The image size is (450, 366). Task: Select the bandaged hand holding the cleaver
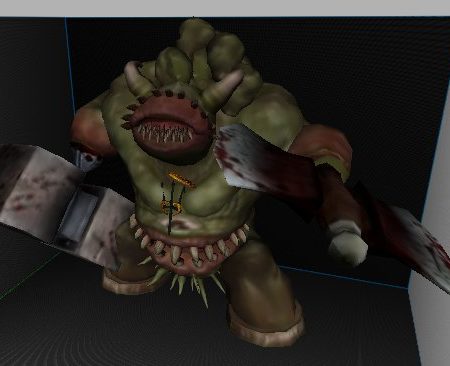[x=347, y=243]
